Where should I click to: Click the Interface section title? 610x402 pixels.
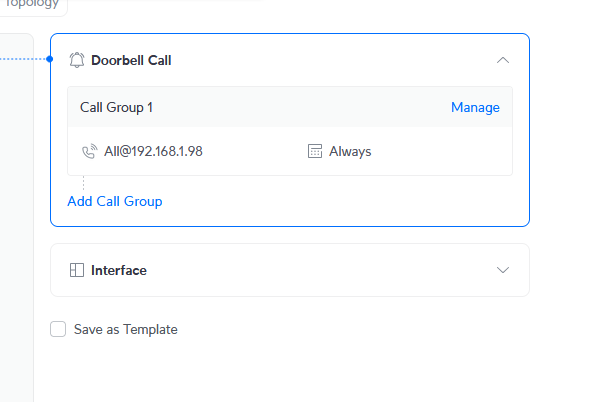tap(119, 270)
